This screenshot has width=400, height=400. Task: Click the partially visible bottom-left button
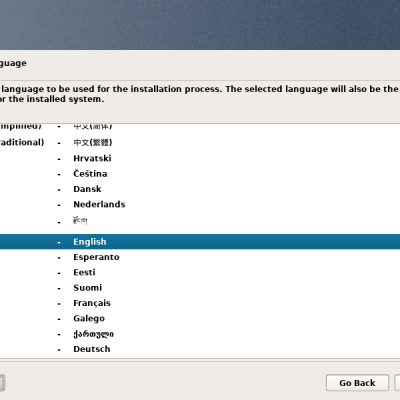click(x=2, y=383)
